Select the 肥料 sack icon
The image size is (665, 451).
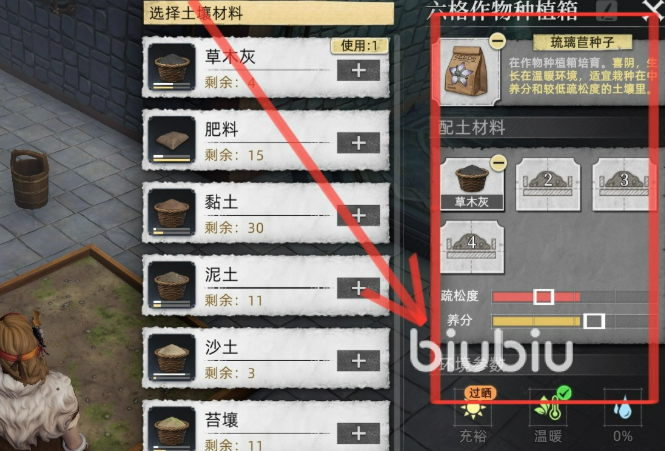click(172, 140)
